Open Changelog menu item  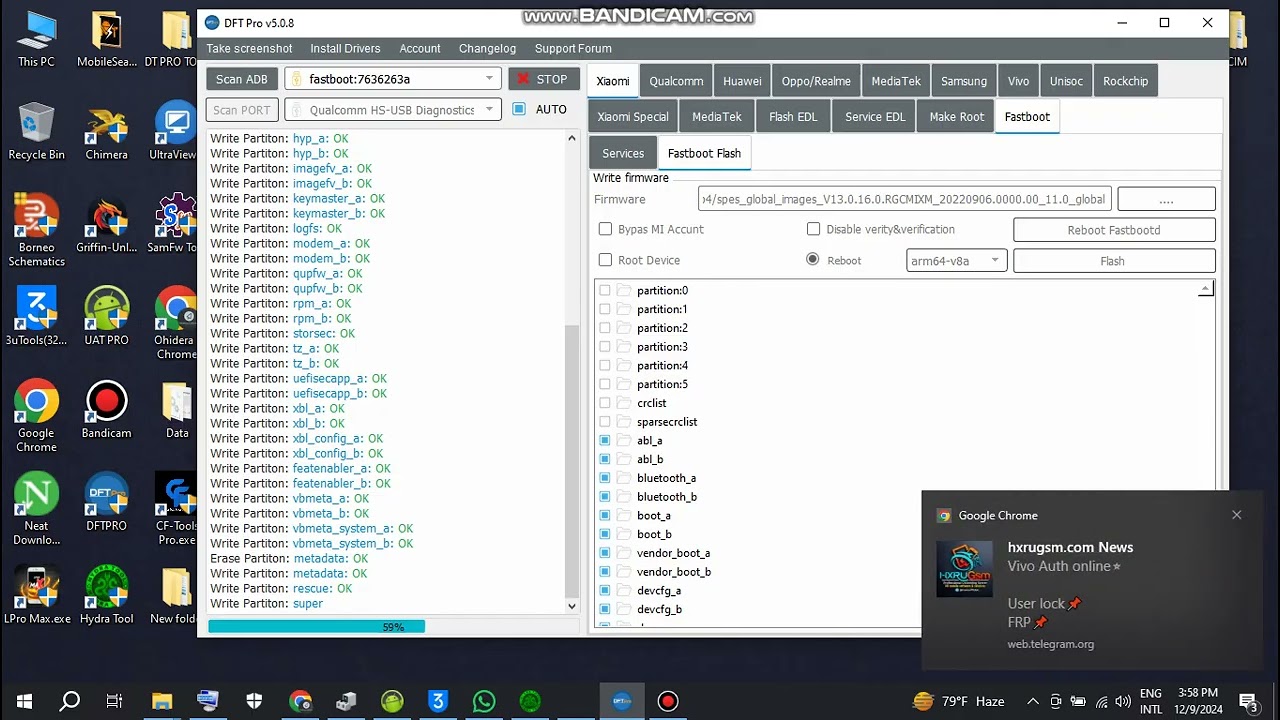(x=487, y=48)
